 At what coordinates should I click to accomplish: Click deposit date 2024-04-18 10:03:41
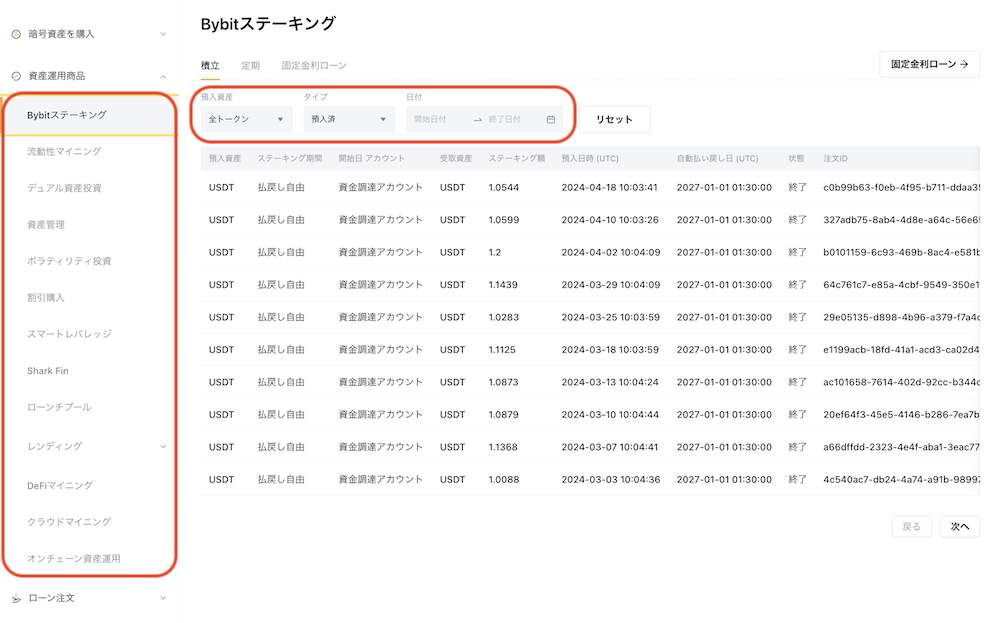[x=609, y=187]
